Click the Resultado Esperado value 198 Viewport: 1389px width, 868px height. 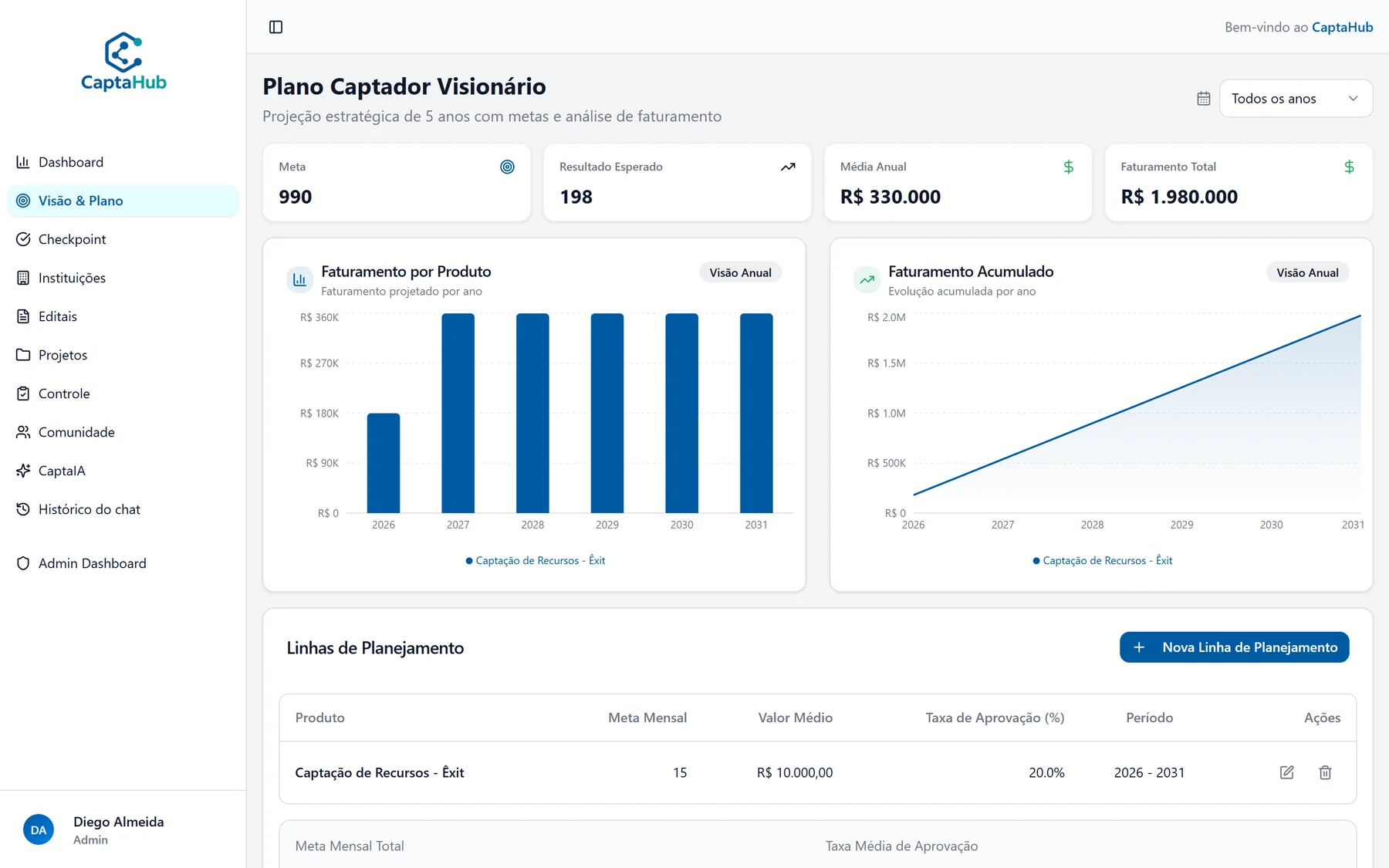pos(576,197)
